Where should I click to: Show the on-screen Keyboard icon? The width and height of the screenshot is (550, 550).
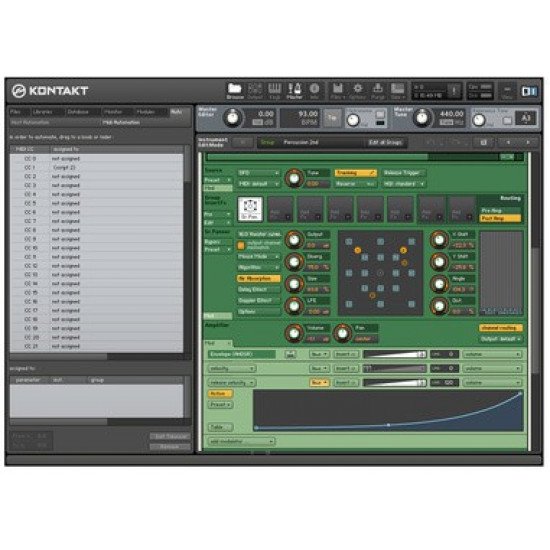[275, 91]
